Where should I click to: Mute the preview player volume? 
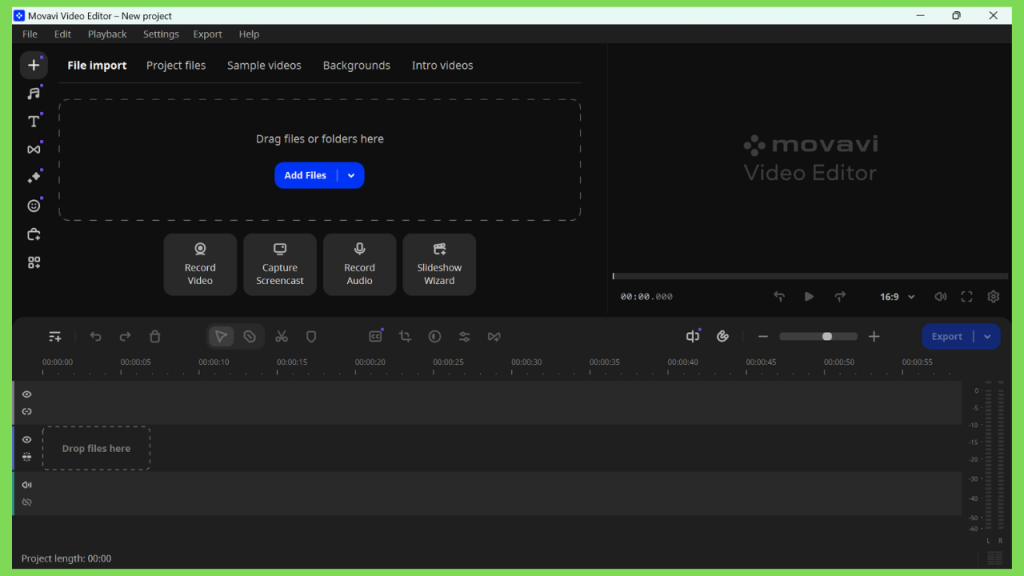pos(940,296)
